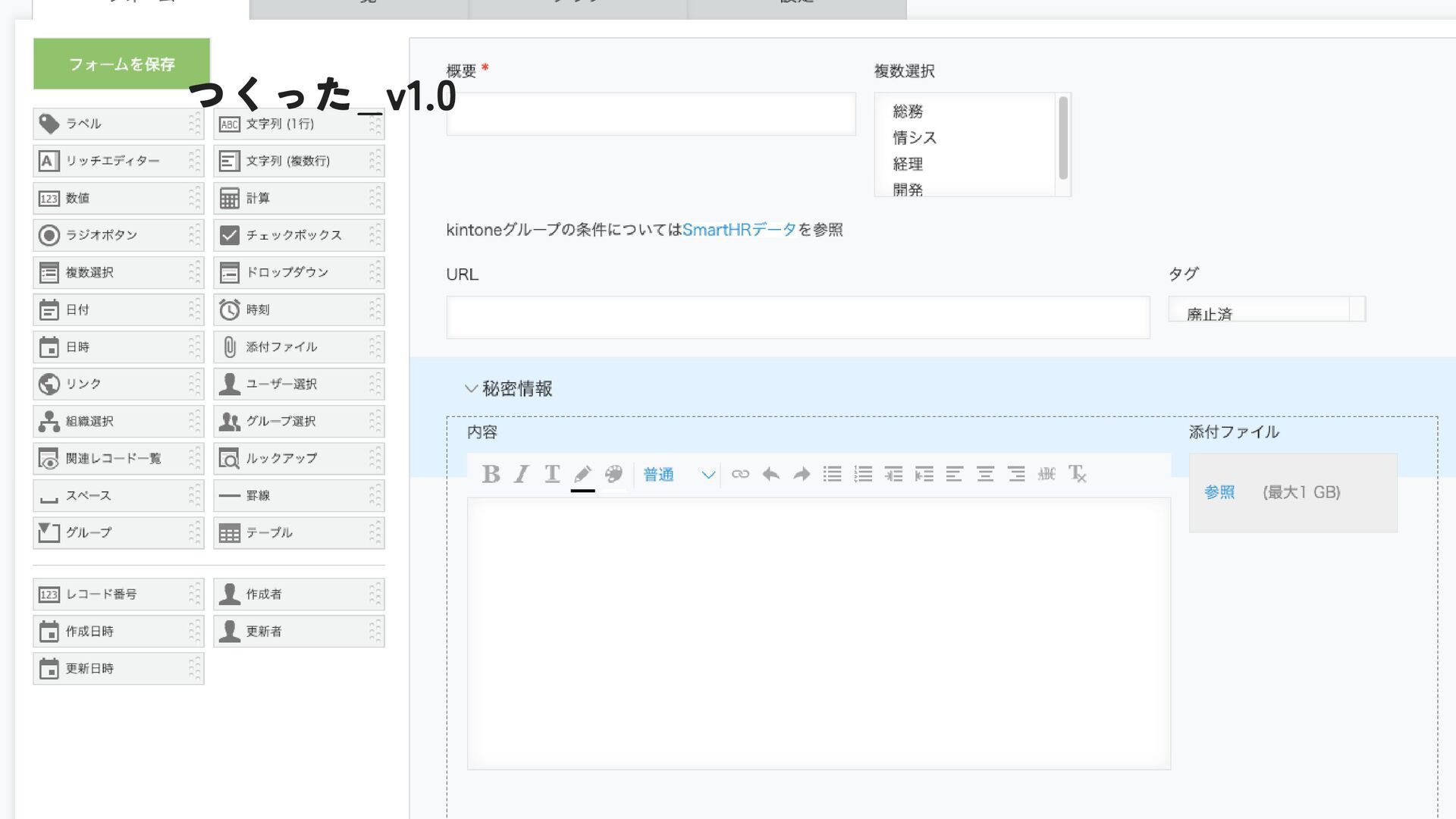The image size is (1456, 819).
Task: Collapse the 秘密情報 group section
Action: [x=471, y=389]
